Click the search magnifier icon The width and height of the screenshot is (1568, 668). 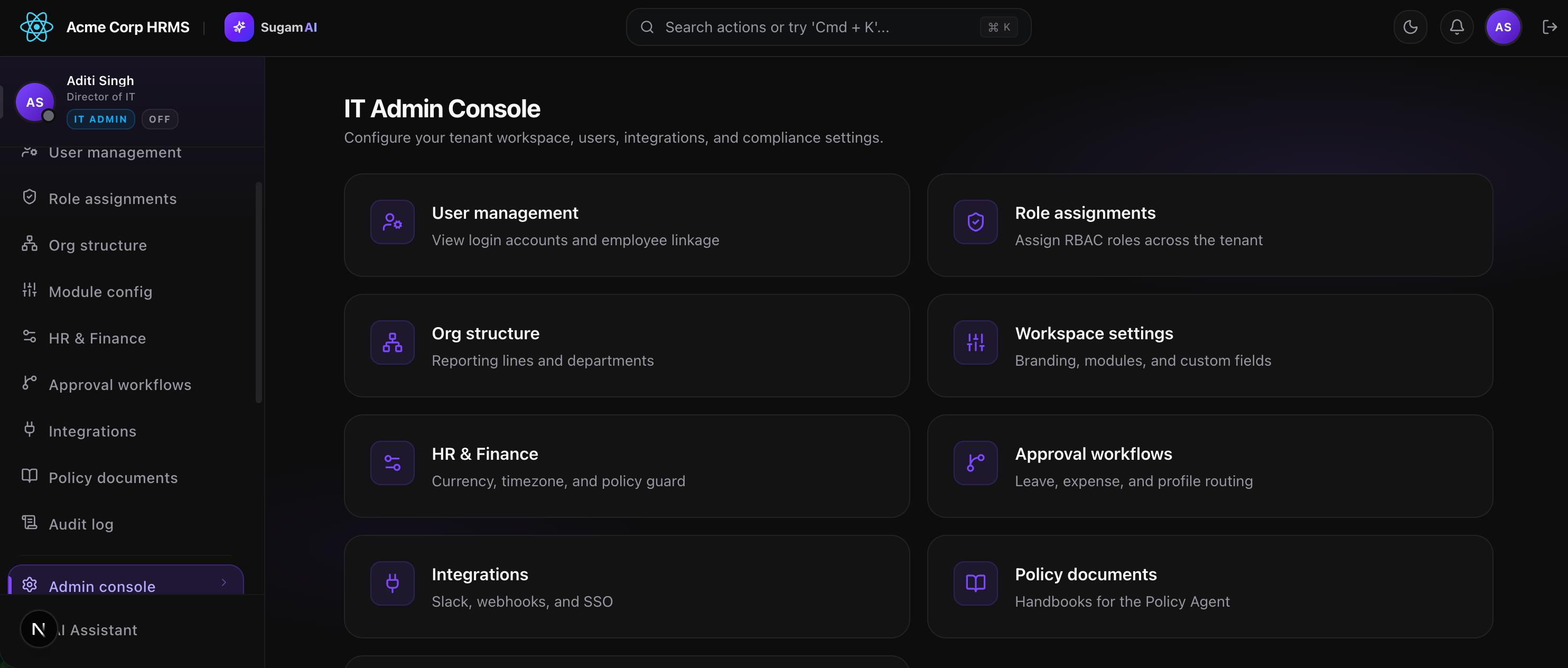(647, 27)
